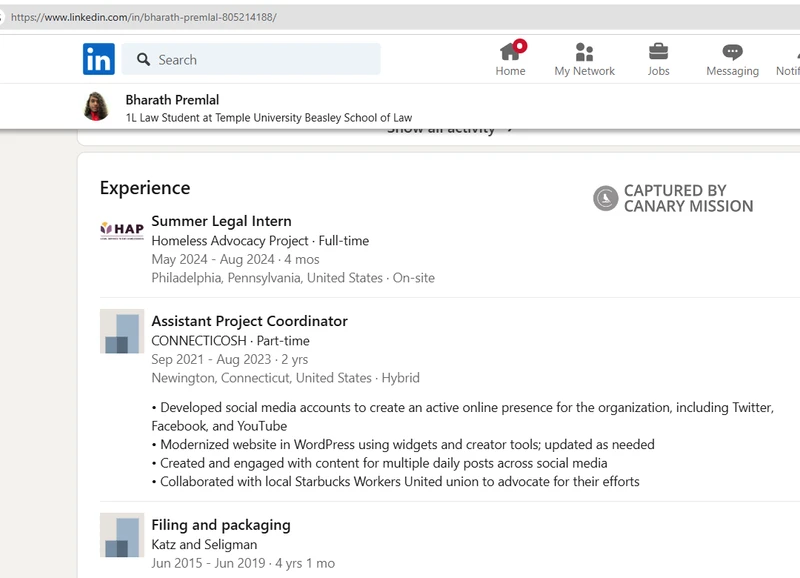
Task: Click the 1L Law Student headline text
Action: point(269,118)
